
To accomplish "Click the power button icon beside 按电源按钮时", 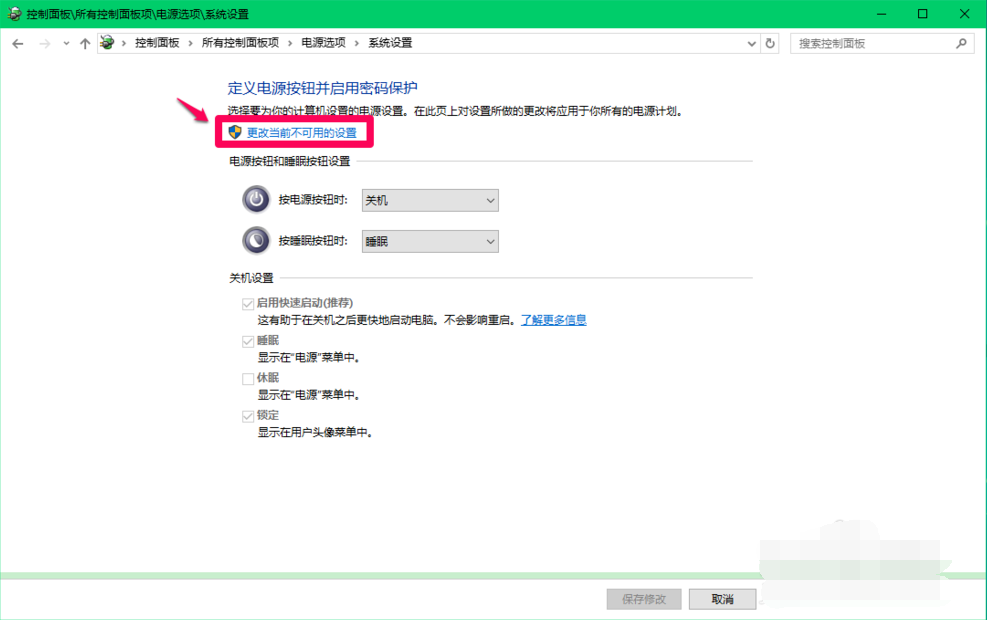I will 256,200.
